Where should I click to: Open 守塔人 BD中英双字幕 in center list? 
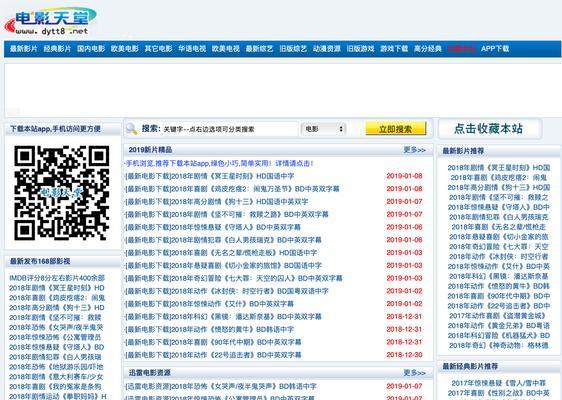pyautogui.click(x=213, y=227)
